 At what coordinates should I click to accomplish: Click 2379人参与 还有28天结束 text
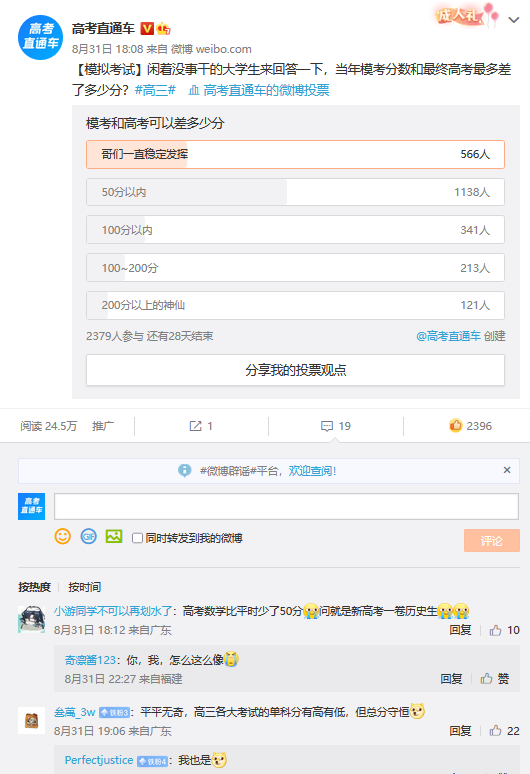[x=150, y=336]
